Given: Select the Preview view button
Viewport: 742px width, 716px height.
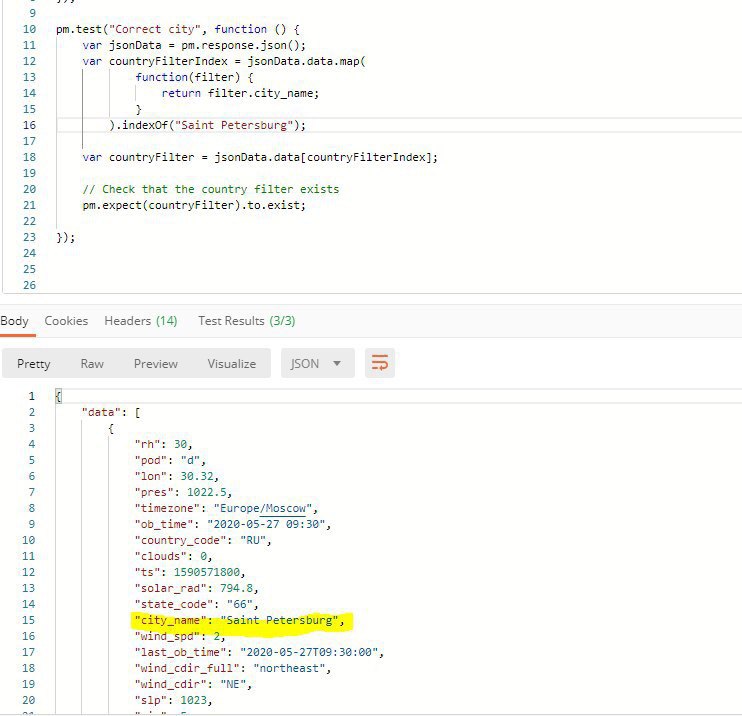Looking at the screenshot, I should coord(156,363).
